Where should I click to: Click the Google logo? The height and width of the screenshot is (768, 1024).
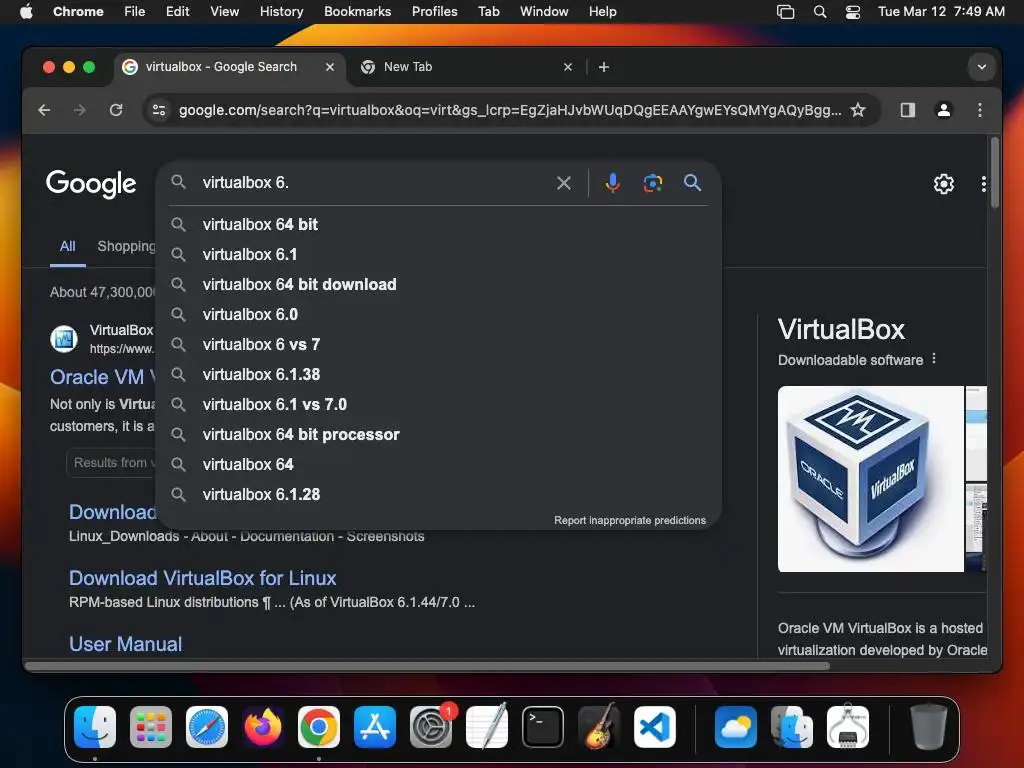[91, 184]
